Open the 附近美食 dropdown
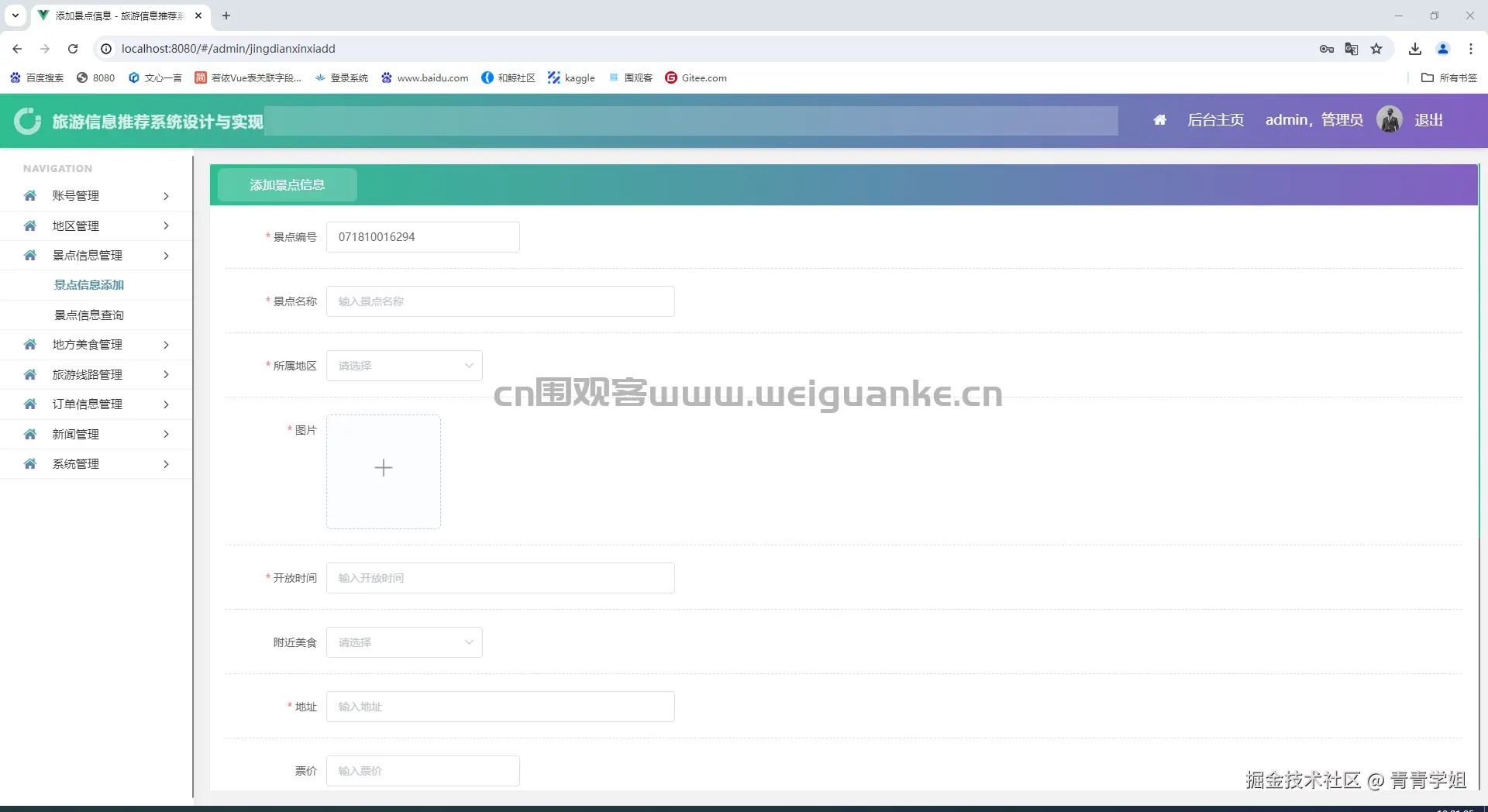Viewport: 1488px width, 812px height. coord(404,642)
